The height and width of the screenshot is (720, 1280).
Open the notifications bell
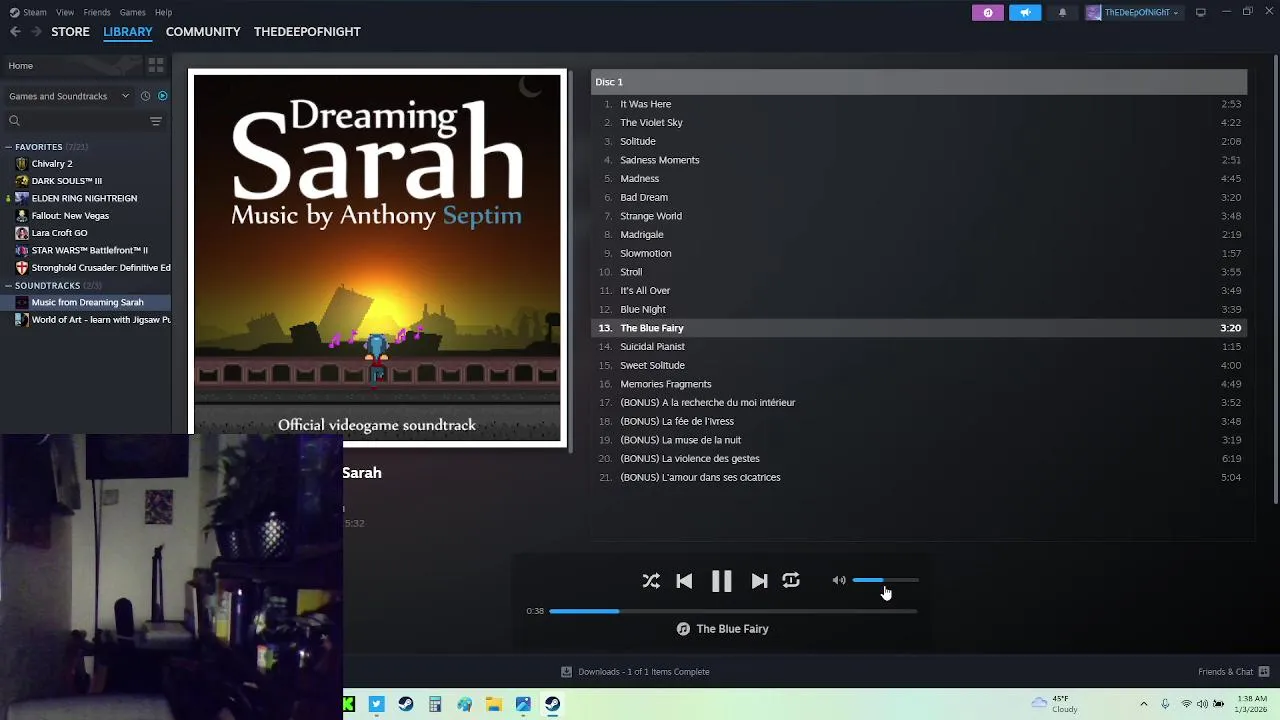point(1062,12)
